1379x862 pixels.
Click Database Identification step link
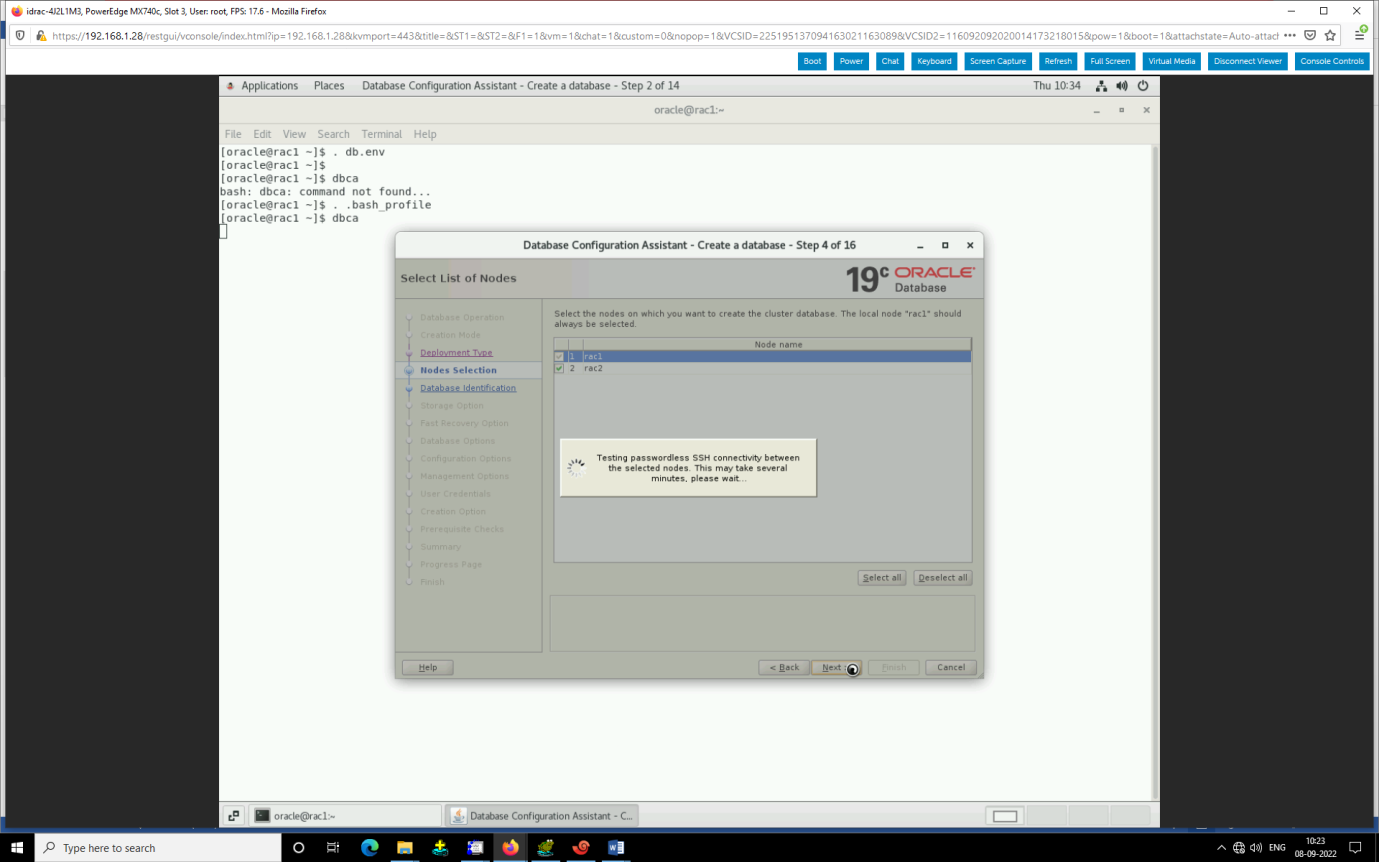click(468, 388)
